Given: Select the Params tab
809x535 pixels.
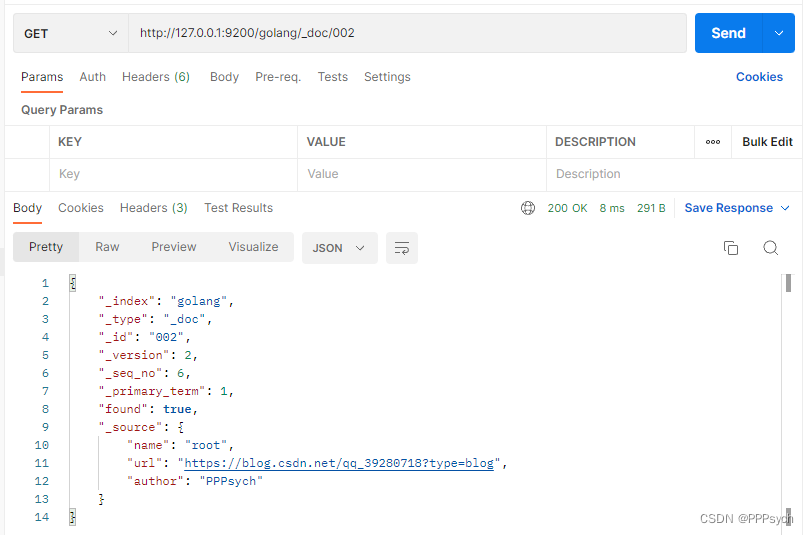Looking at the screenshot, I should click(x=42, y=77).
